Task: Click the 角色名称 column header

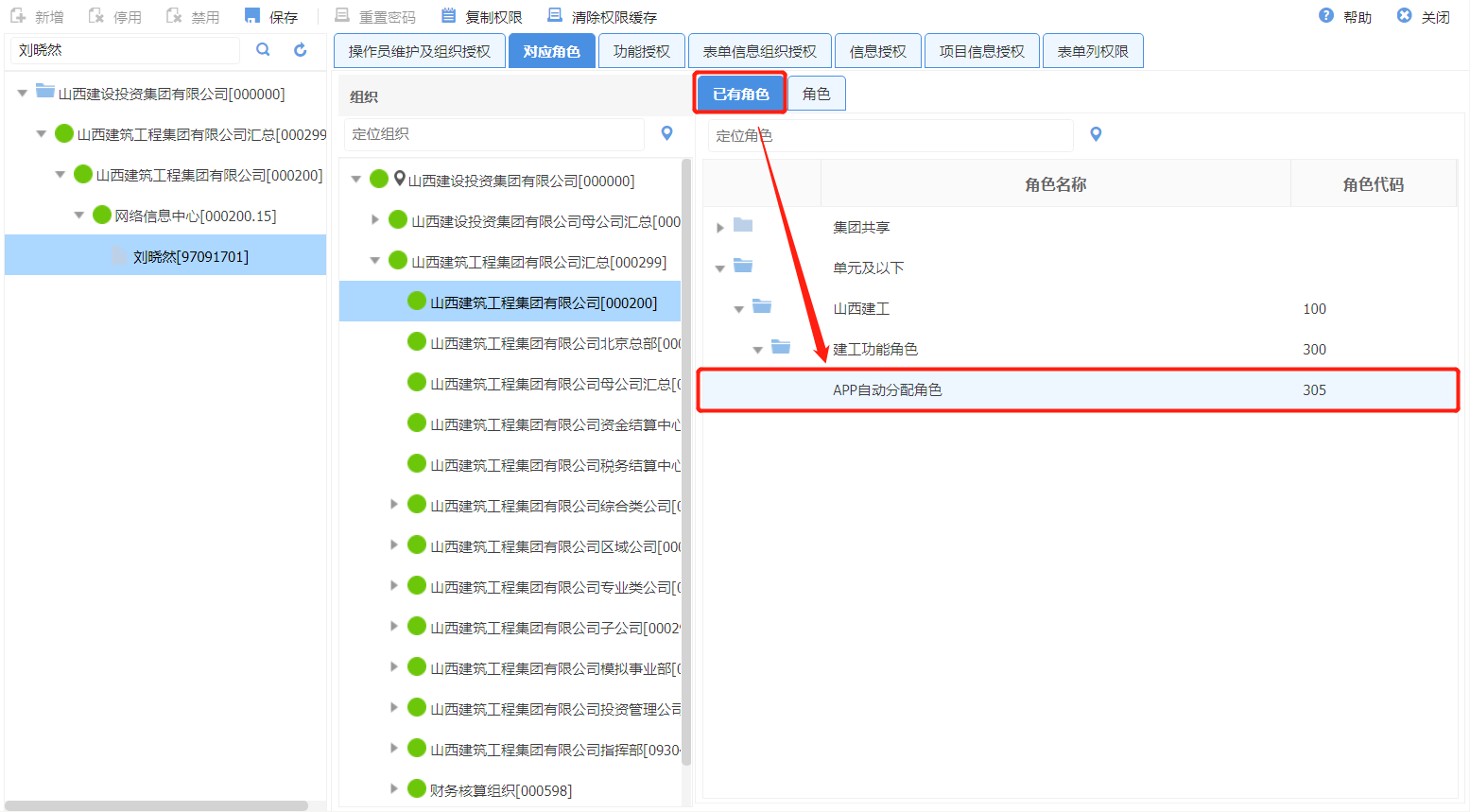Action: pyautogui.click(x=1056, y=184)
